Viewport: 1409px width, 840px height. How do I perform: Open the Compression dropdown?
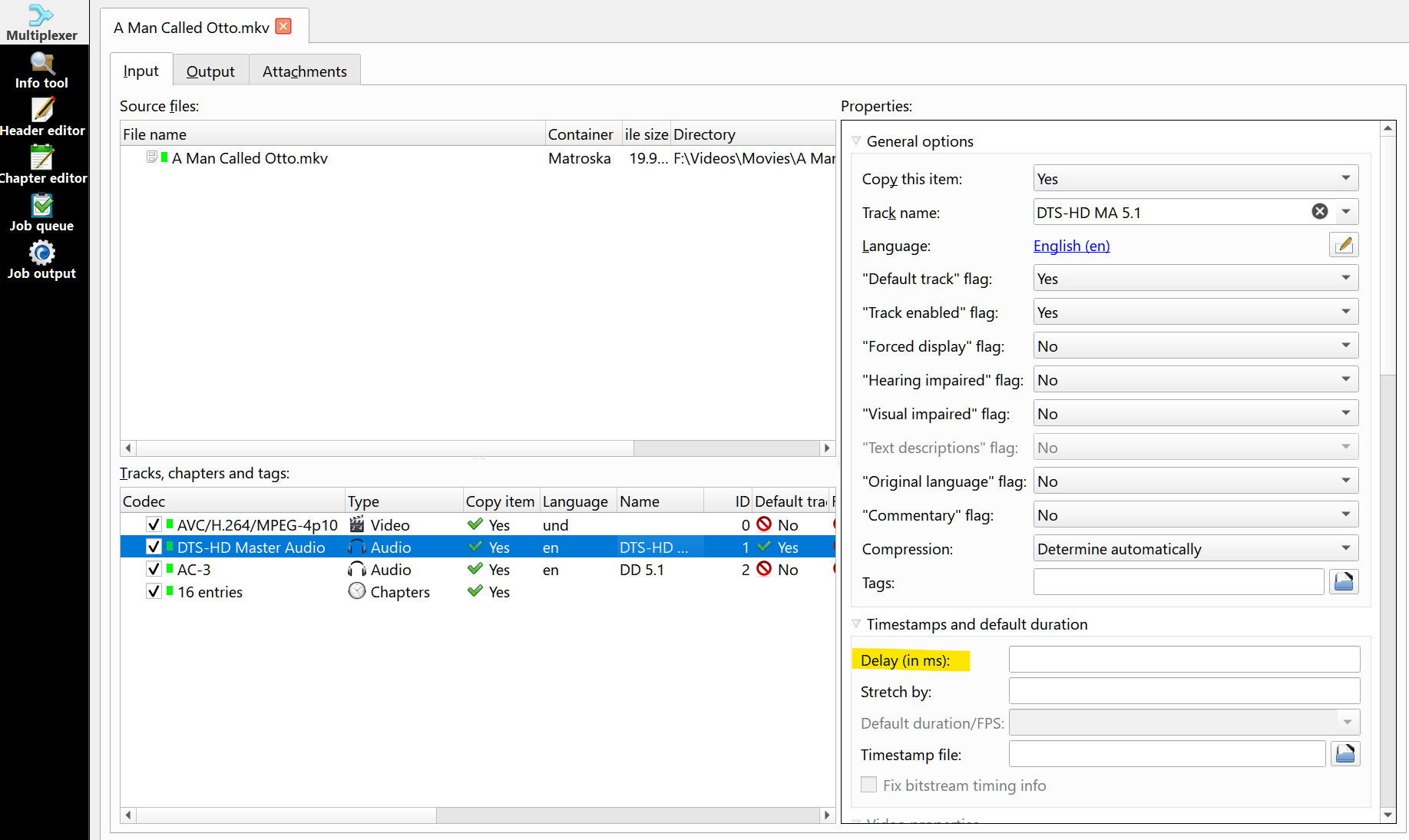point(1195,549)
